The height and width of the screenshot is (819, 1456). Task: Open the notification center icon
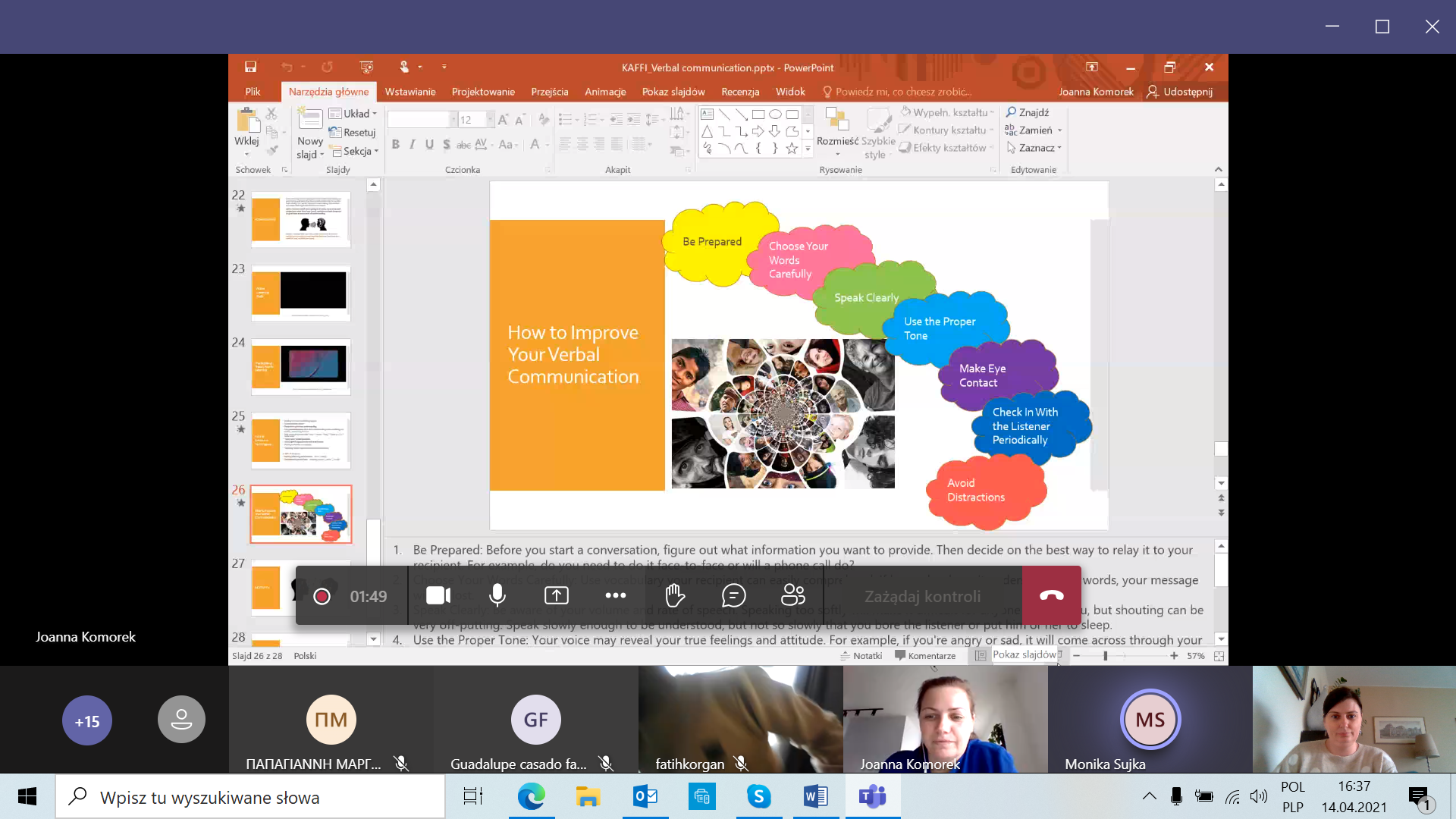point(1419,797)
